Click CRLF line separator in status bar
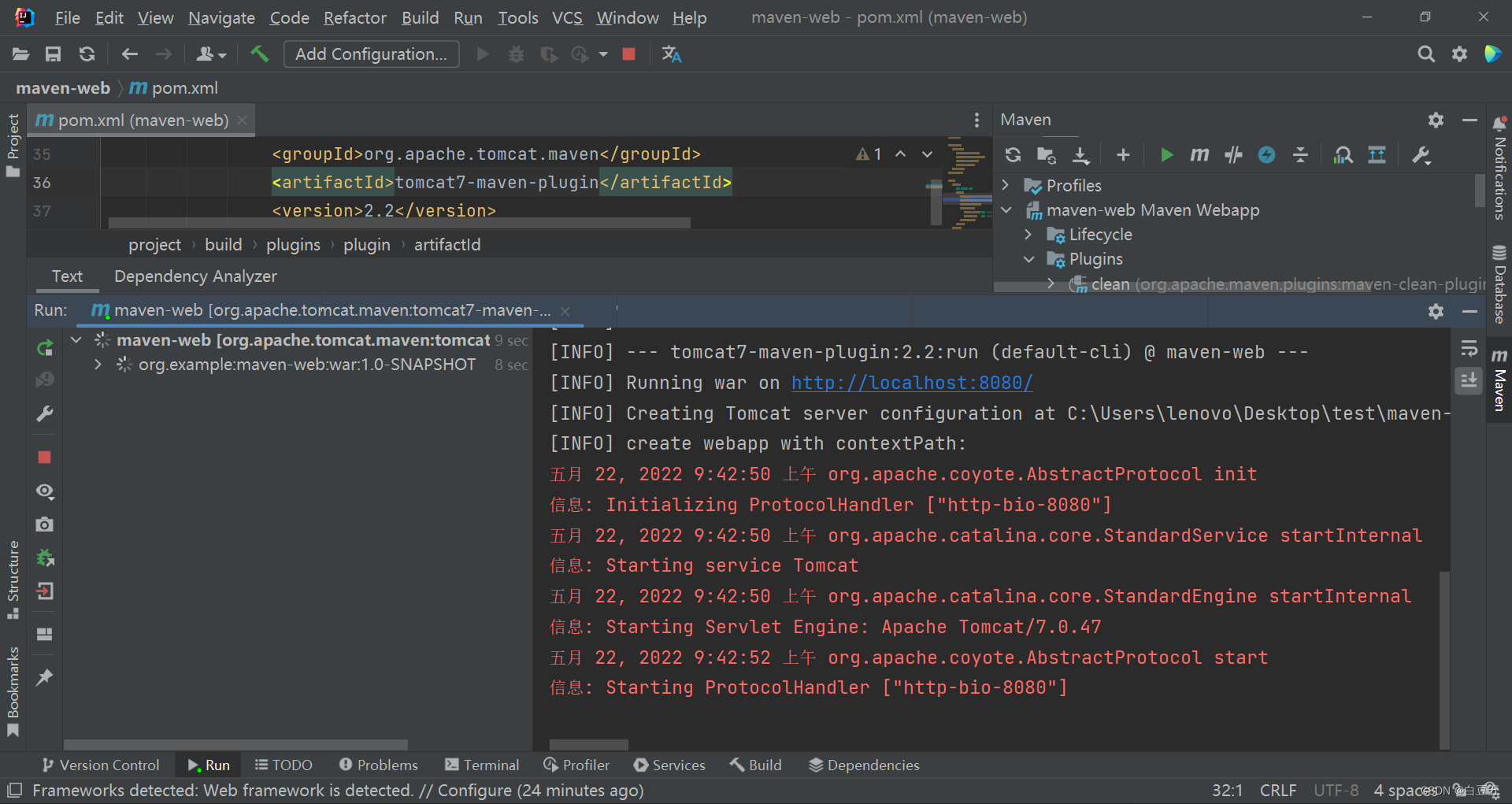The height and width of the screenshot is (804, 1512). (x=1278, y=791)
